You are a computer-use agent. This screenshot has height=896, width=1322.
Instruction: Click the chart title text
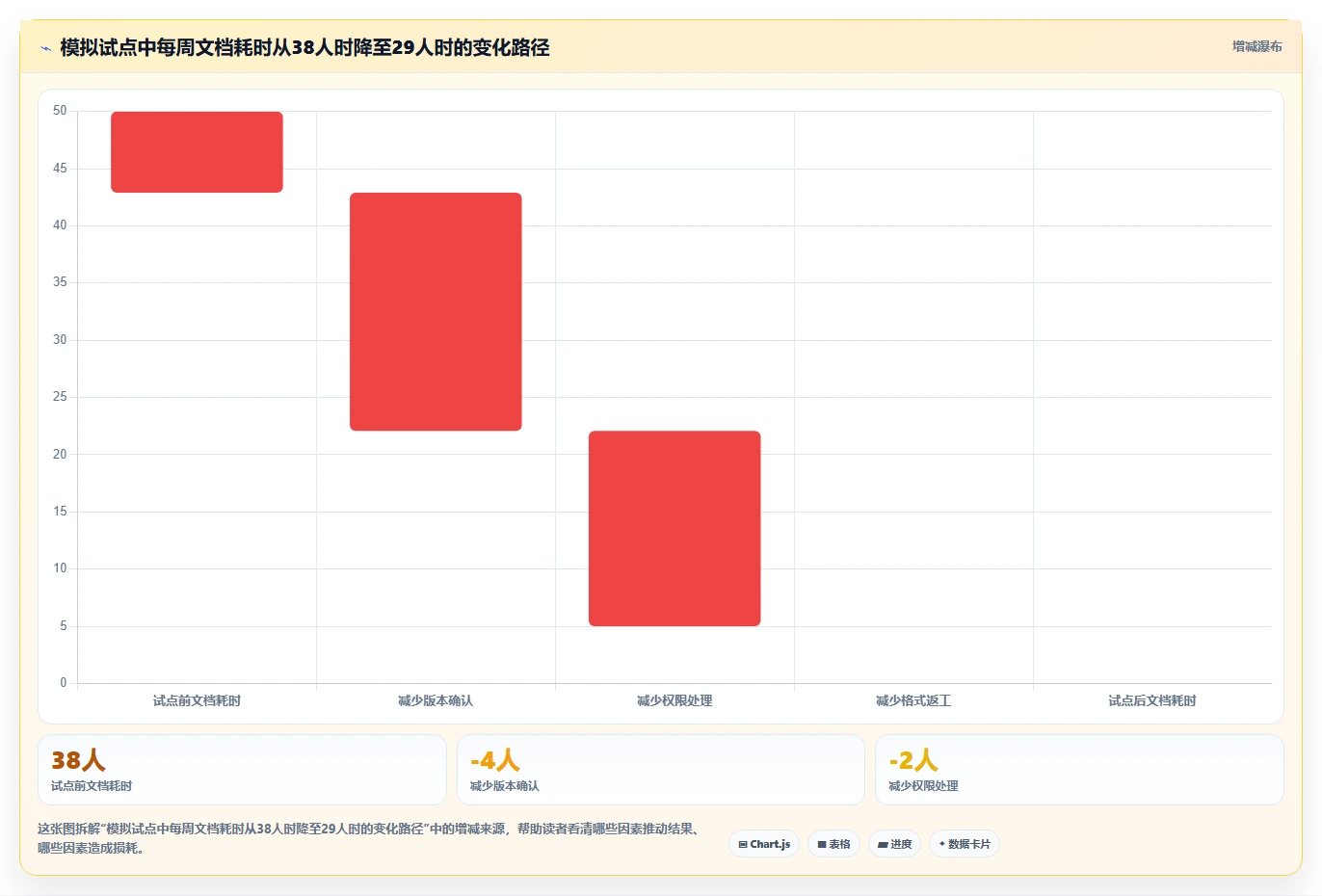pos(304,47)
